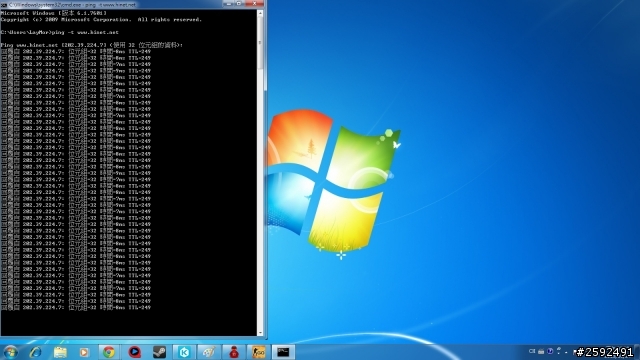Image resolution: width=640 pixels, height=360 pixels.
Task: Open Windows Explorer folder icon in taskbar
Action: [60, 352]
